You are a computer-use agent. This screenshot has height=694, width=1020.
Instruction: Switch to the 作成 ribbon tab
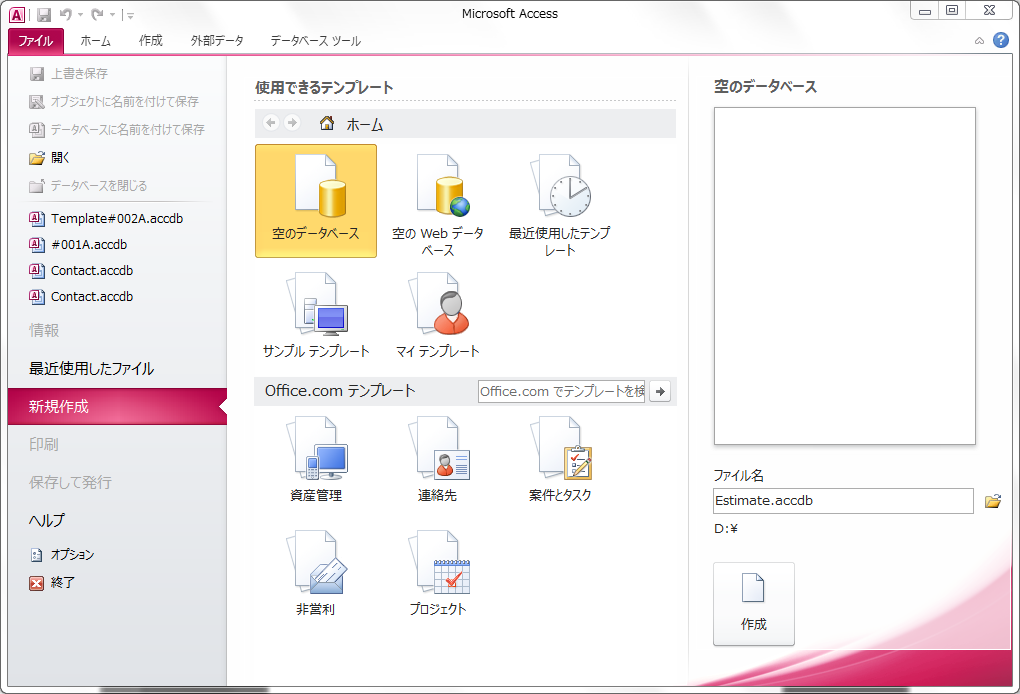coord(150,41)
